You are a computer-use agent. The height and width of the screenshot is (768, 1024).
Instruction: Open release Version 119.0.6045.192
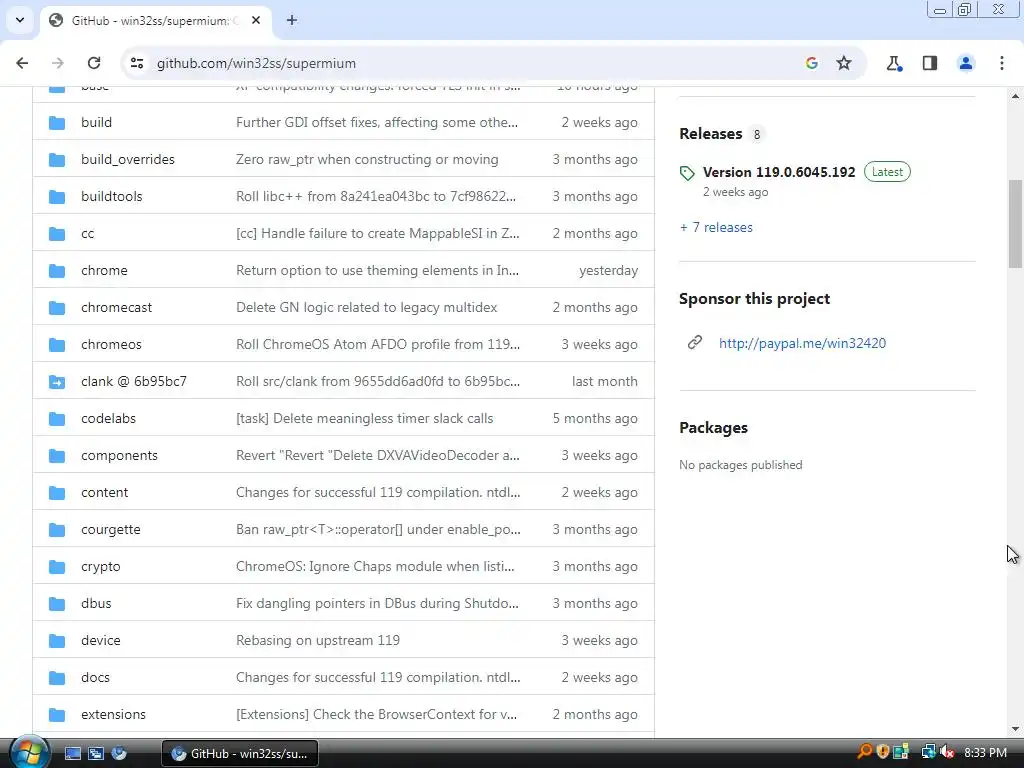tap(779, 172)
